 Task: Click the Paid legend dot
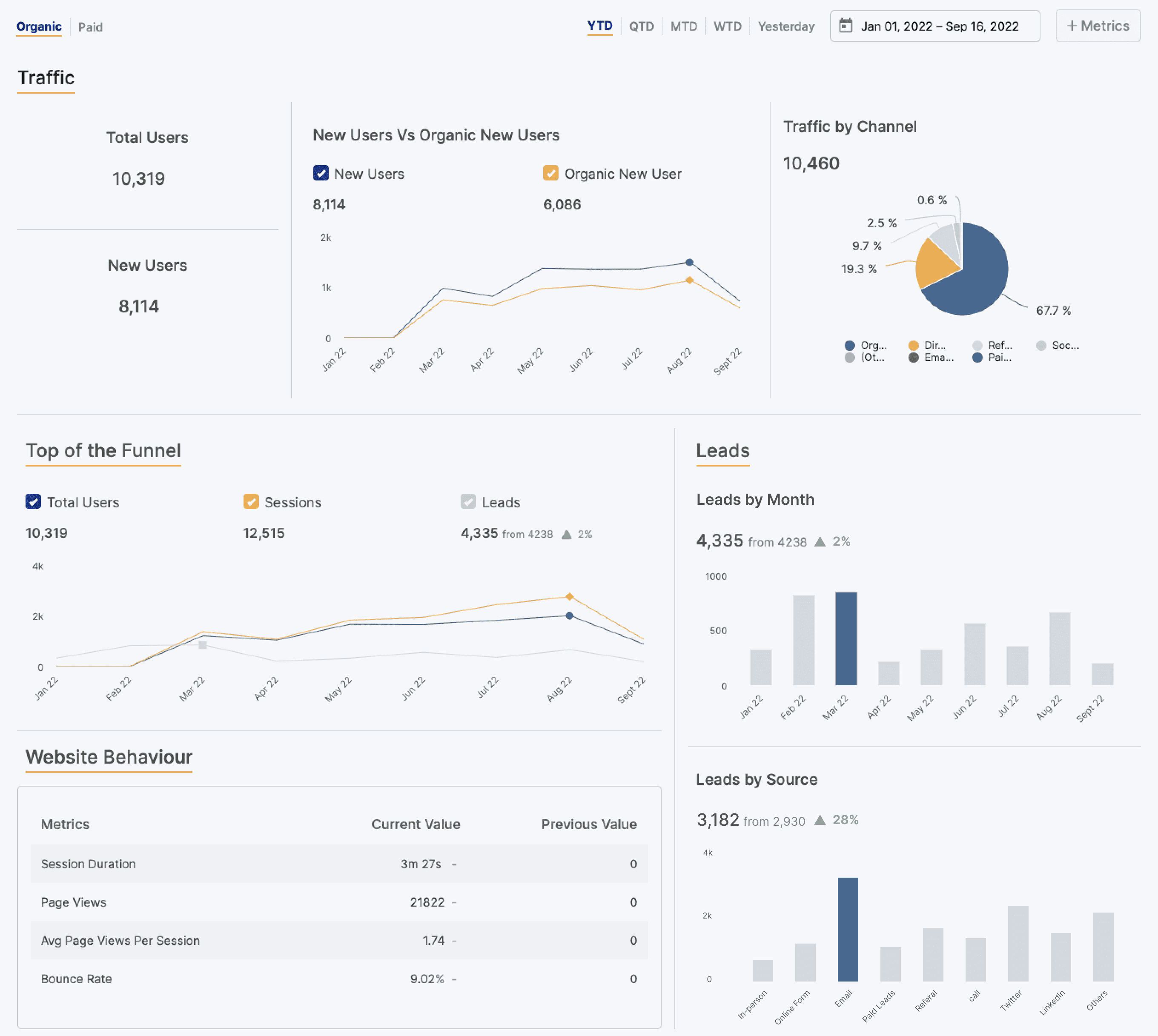(x=978, y=358)
